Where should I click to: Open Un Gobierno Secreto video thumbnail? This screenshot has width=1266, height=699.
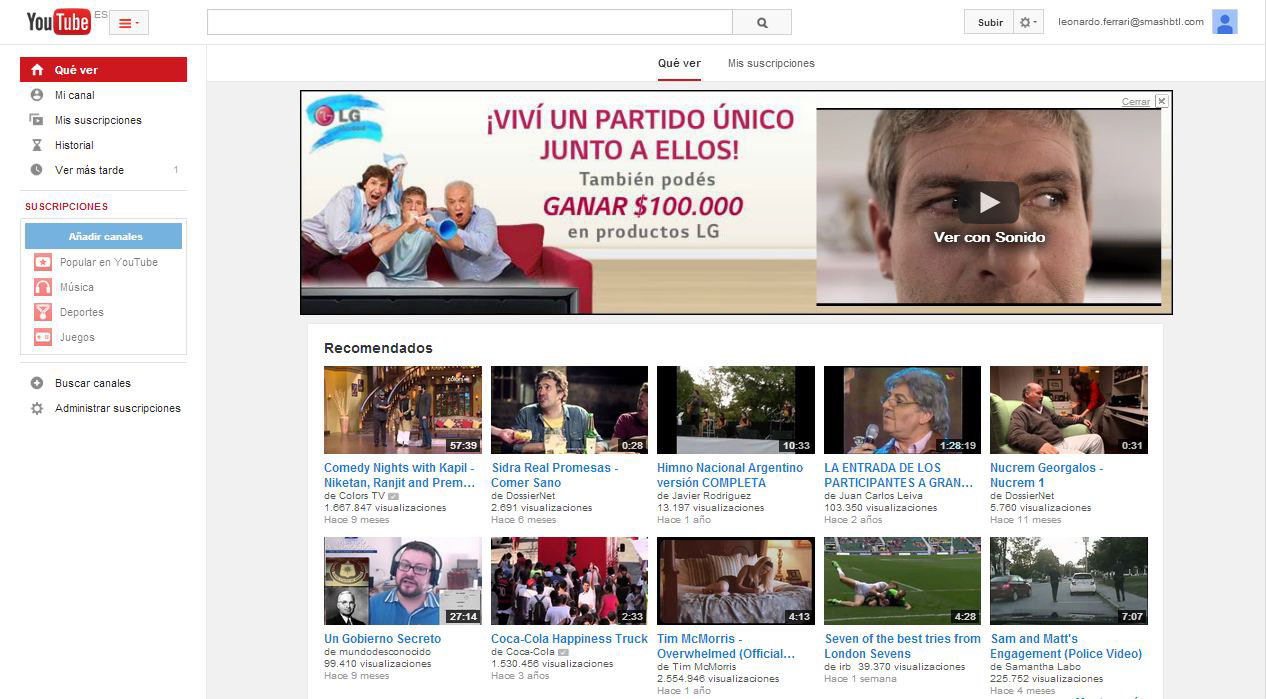coord(403,581)
